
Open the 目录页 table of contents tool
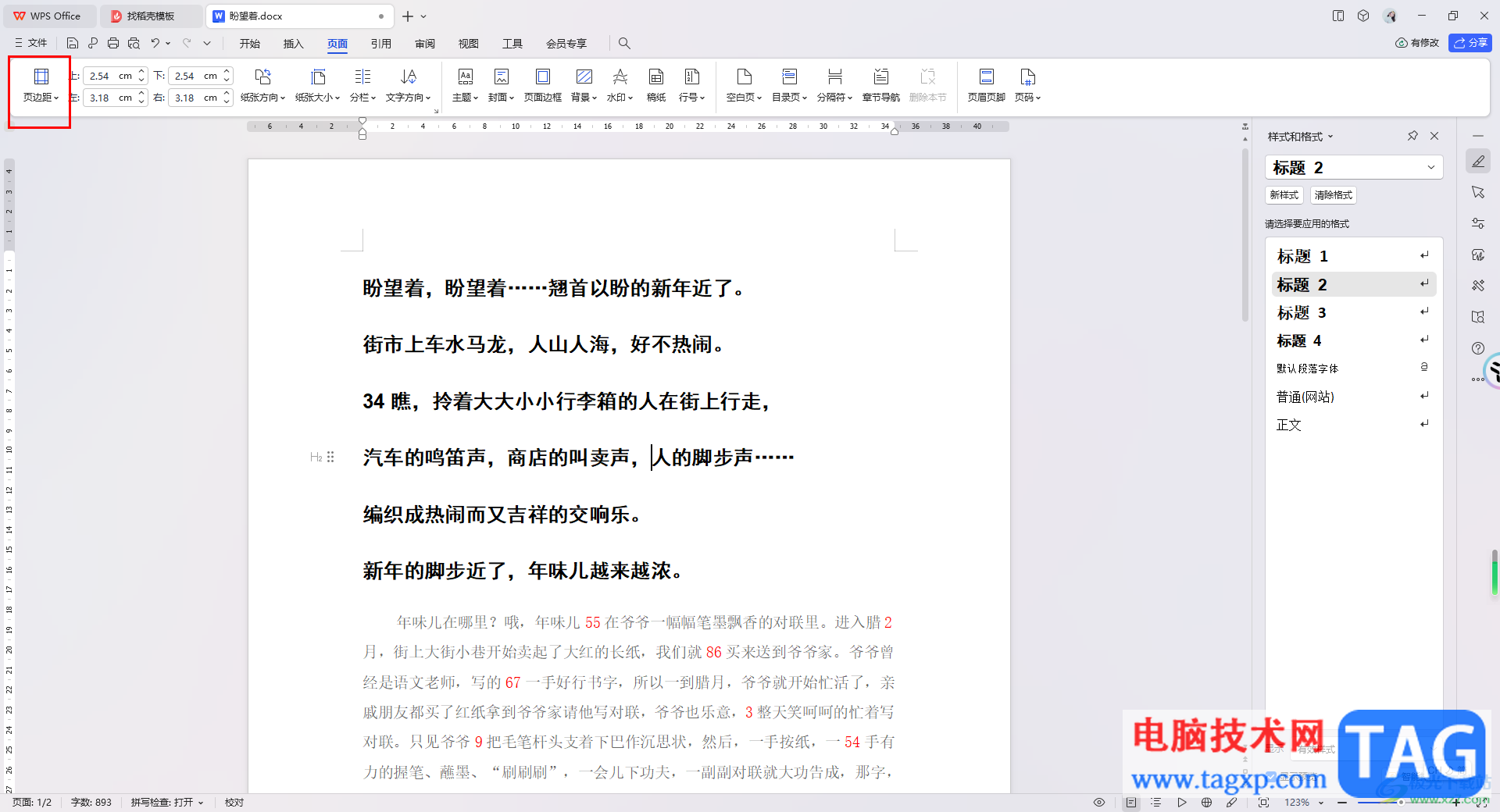pyautogui.click(x=789, y=86)
